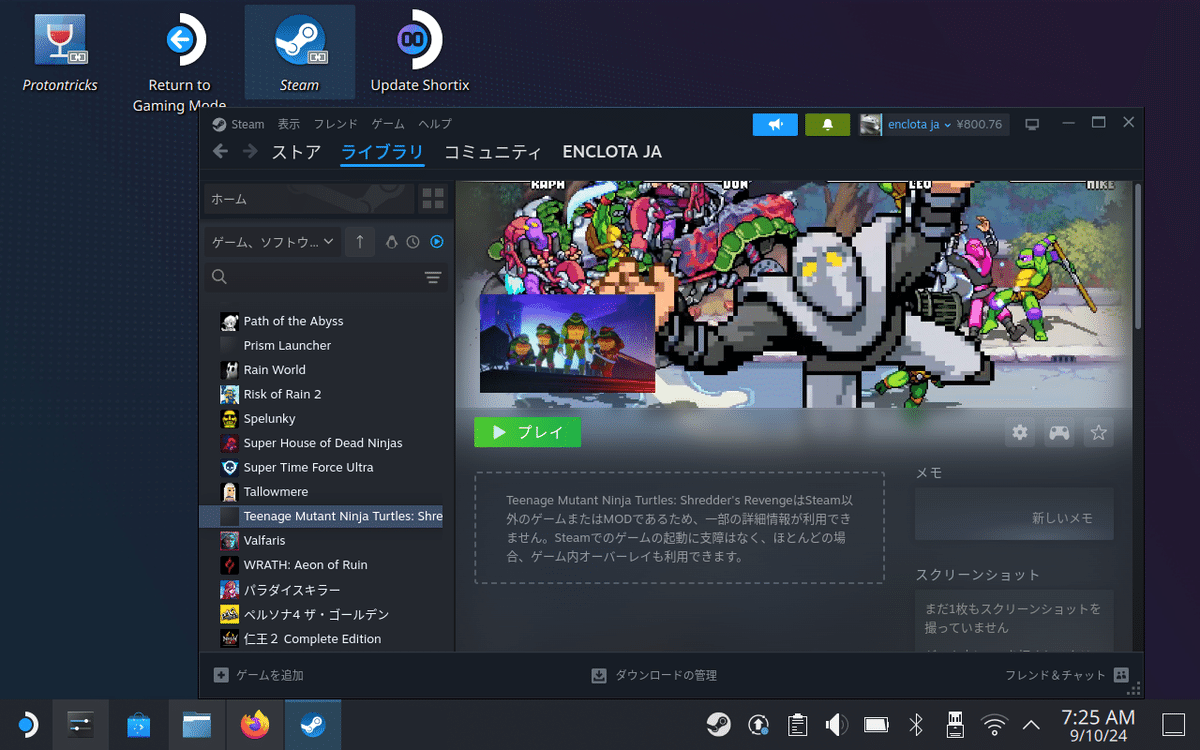Open the game settings gear icon
Image resolution: width=1200 pixels, height=750 pixels.
1020,433
